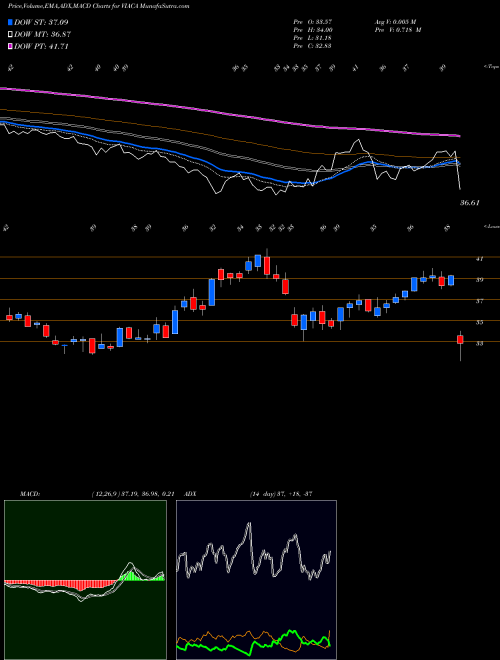Click the white DOW MT legend swatch
This screenshot has width=500, height=660.
pos(10,35)
